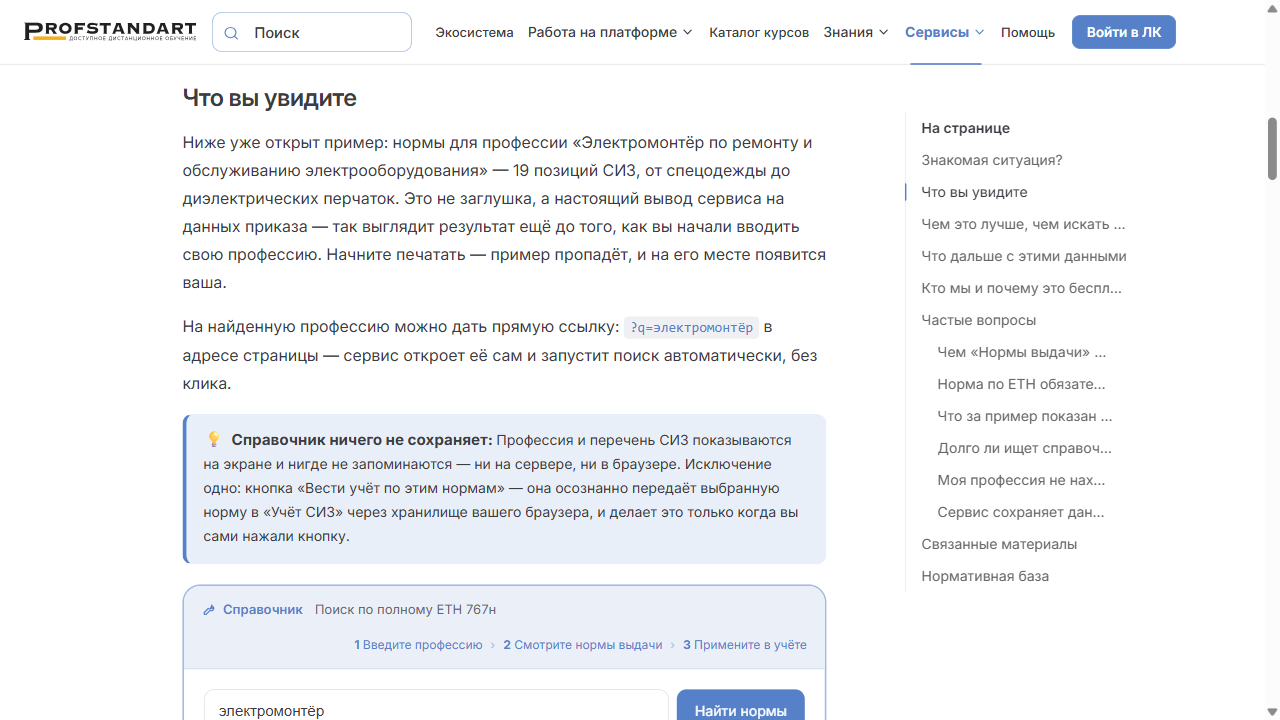The width and height of the screenshot is (1280, 720).
Task: Open Экосистема in the top menu
Action: tap(474, 32)
